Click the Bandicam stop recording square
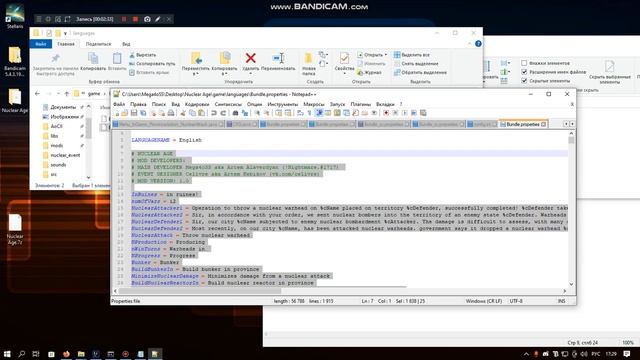The width and height of the screenshot is (640, 360). click(136, 19)
